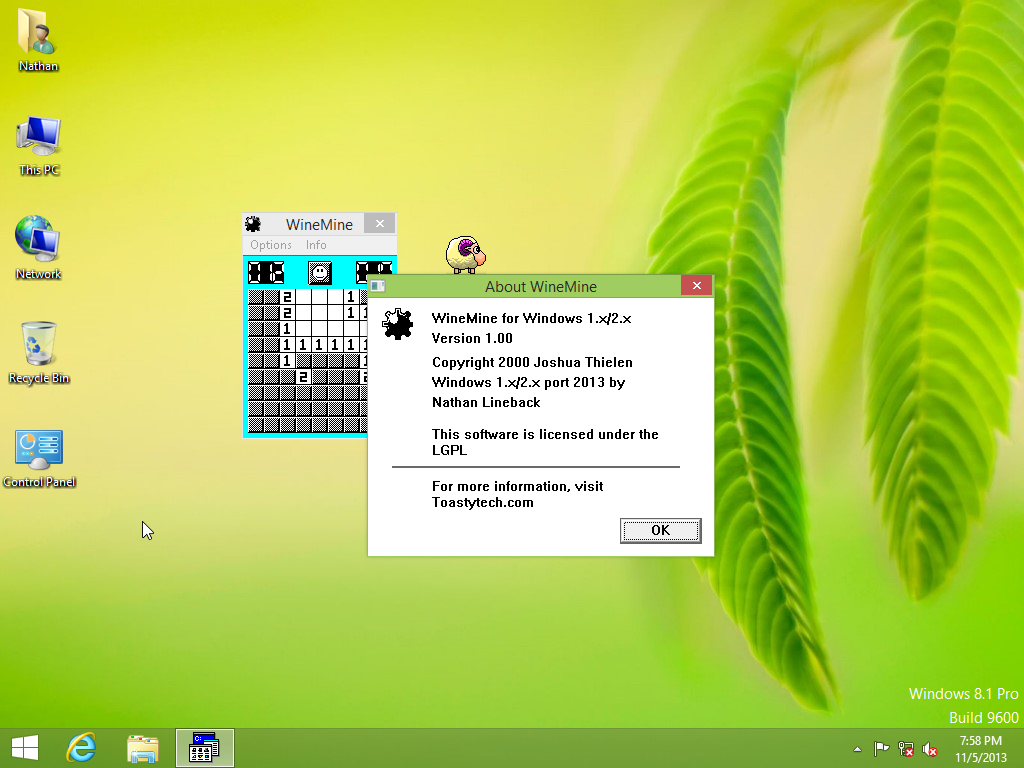Click 'Copyright 2000 Joshua Thielen' text
The height and width of the screenshot is (768, 1024).
click(x=532, y=362)
